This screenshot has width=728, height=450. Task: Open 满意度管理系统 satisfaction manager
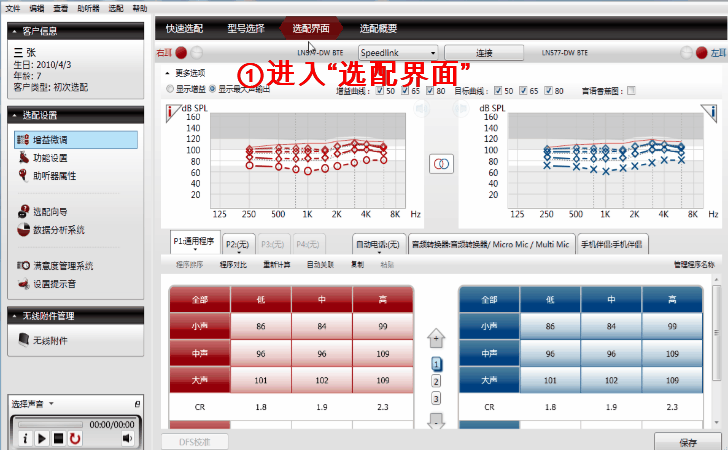[55, 266]
